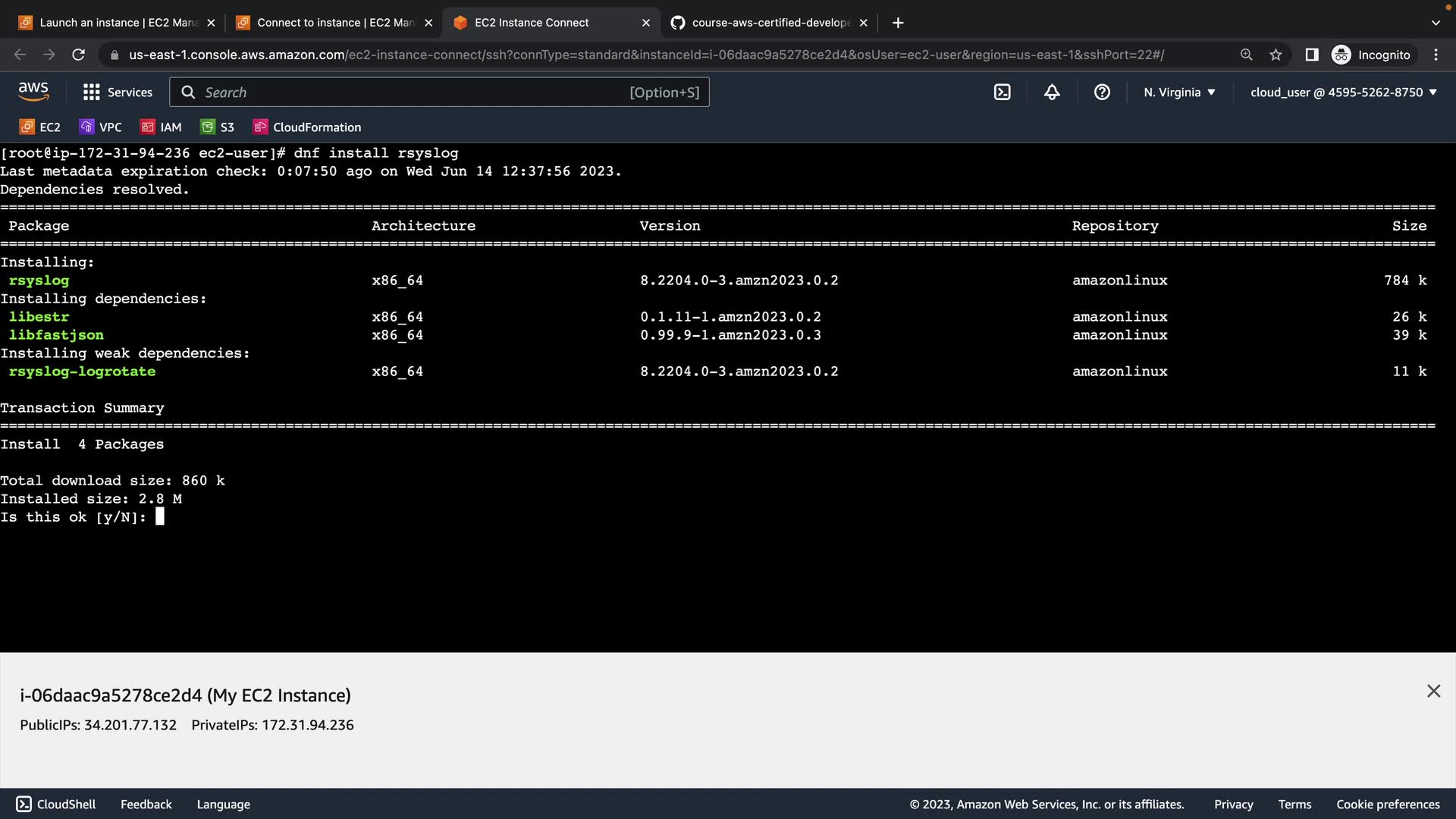Screen dimensions: 1456x819
Task: Close the instance info panel
Action: pyautogui.click(x=1432, y=691)
